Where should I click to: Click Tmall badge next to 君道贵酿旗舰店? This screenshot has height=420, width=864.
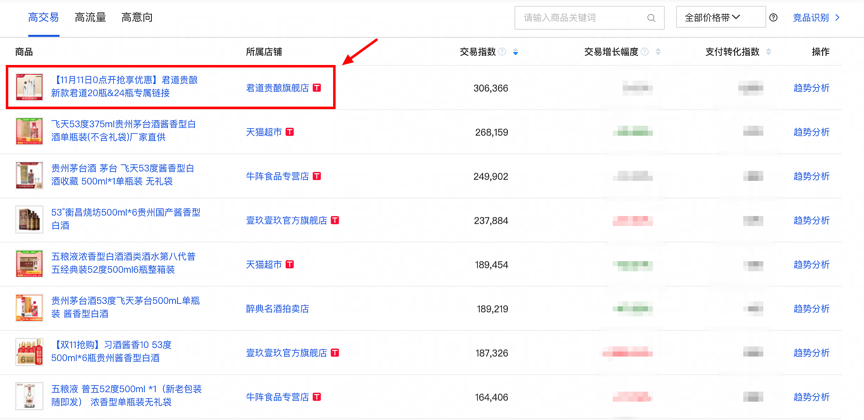pyautogui.click(x=317, y=88)
